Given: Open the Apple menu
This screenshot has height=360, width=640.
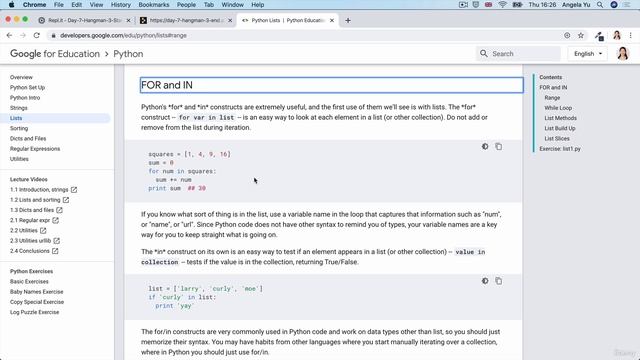Looking at the screenshot, I should [x=11, y=5].
